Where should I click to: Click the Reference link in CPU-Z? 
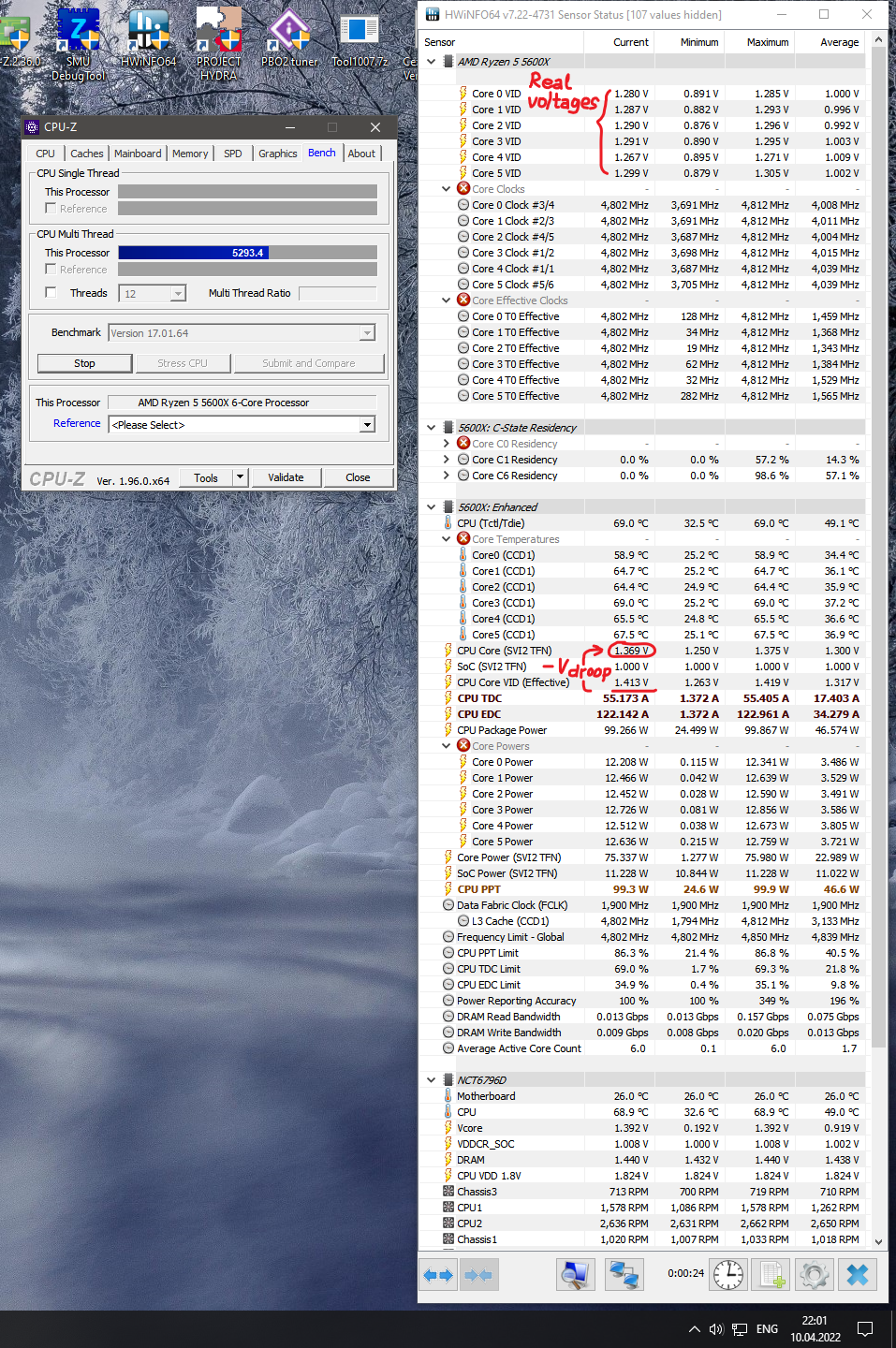pos(77,423)
